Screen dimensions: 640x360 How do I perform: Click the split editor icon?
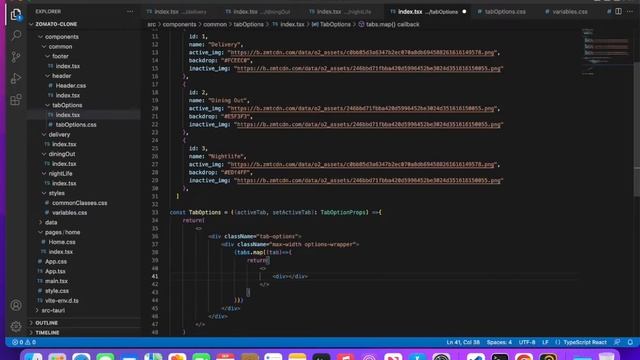(618, 11)
